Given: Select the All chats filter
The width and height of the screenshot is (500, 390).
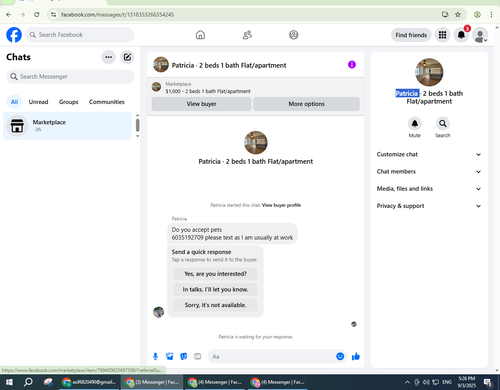Looking at the screenshot, I should tap(14, 102).
